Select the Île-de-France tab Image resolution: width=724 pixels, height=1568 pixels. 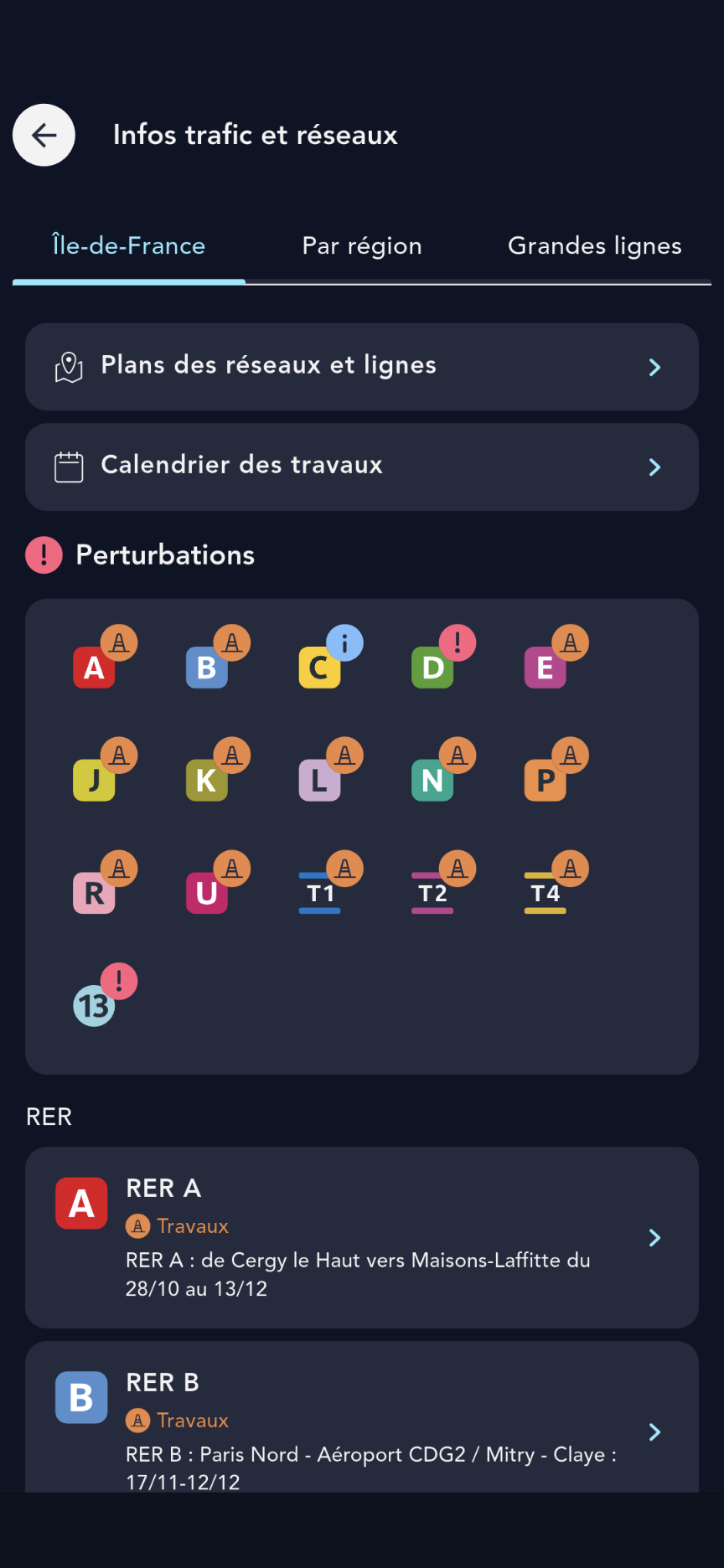coord(129,245)
